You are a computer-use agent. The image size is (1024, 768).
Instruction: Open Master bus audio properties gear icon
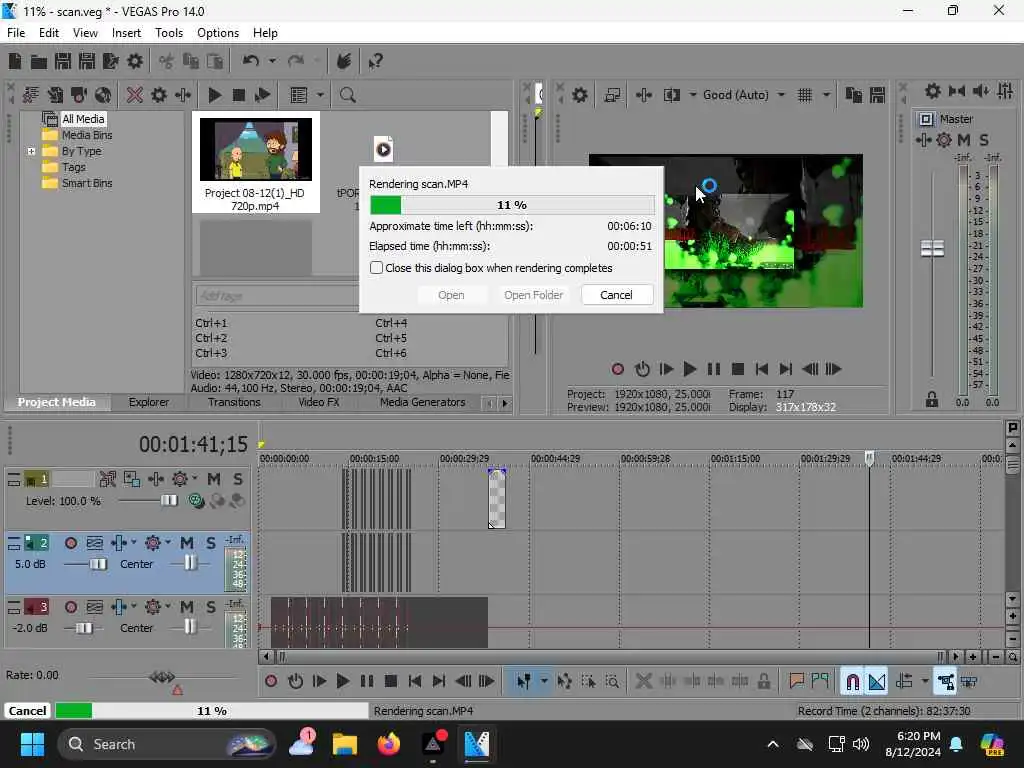[933, 91]
